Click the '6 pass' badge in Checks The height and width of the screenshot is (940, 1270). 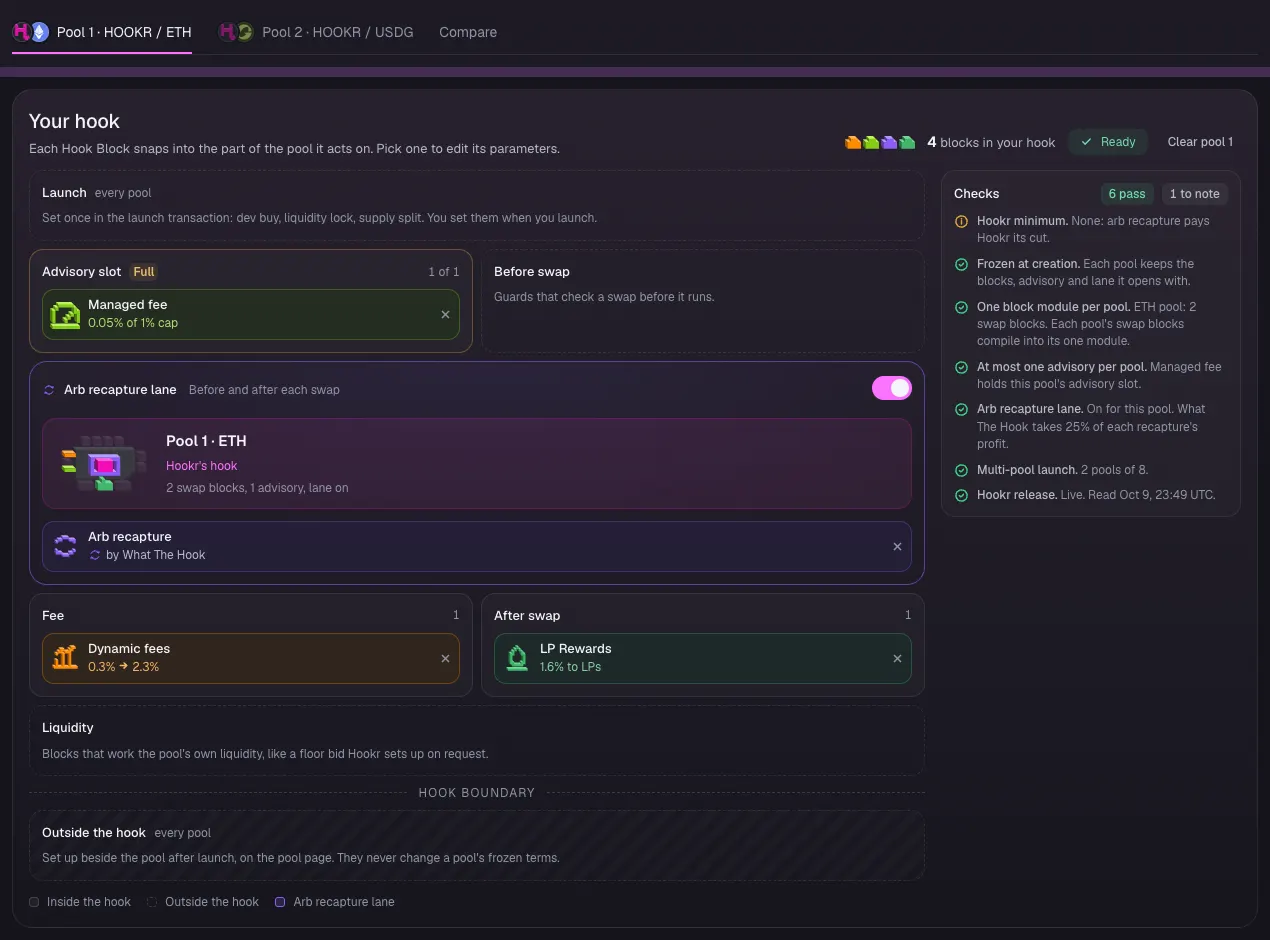[x=1127, y=194]
